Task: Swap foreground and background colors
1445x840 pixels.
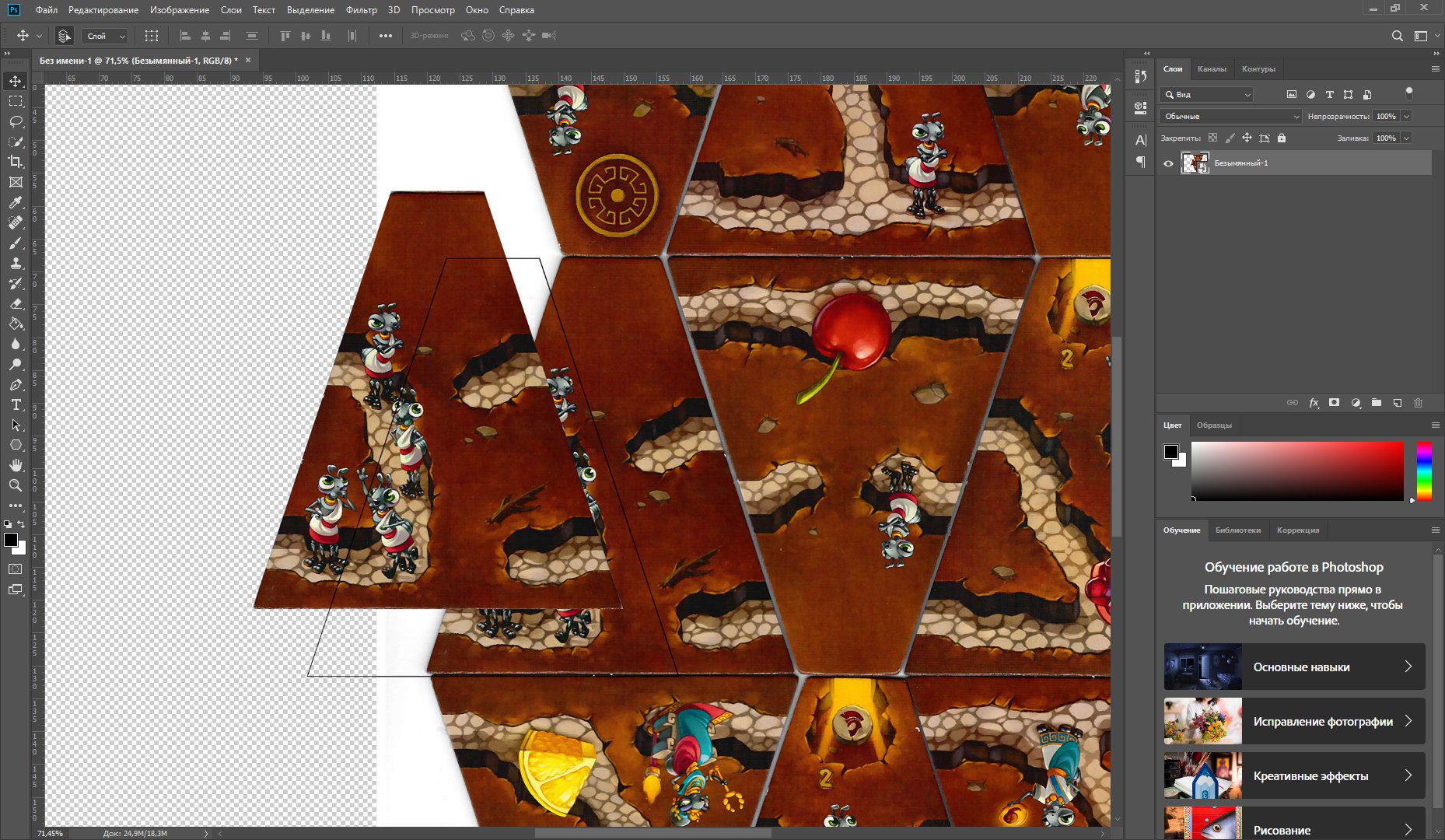Action: pos(21,524)
